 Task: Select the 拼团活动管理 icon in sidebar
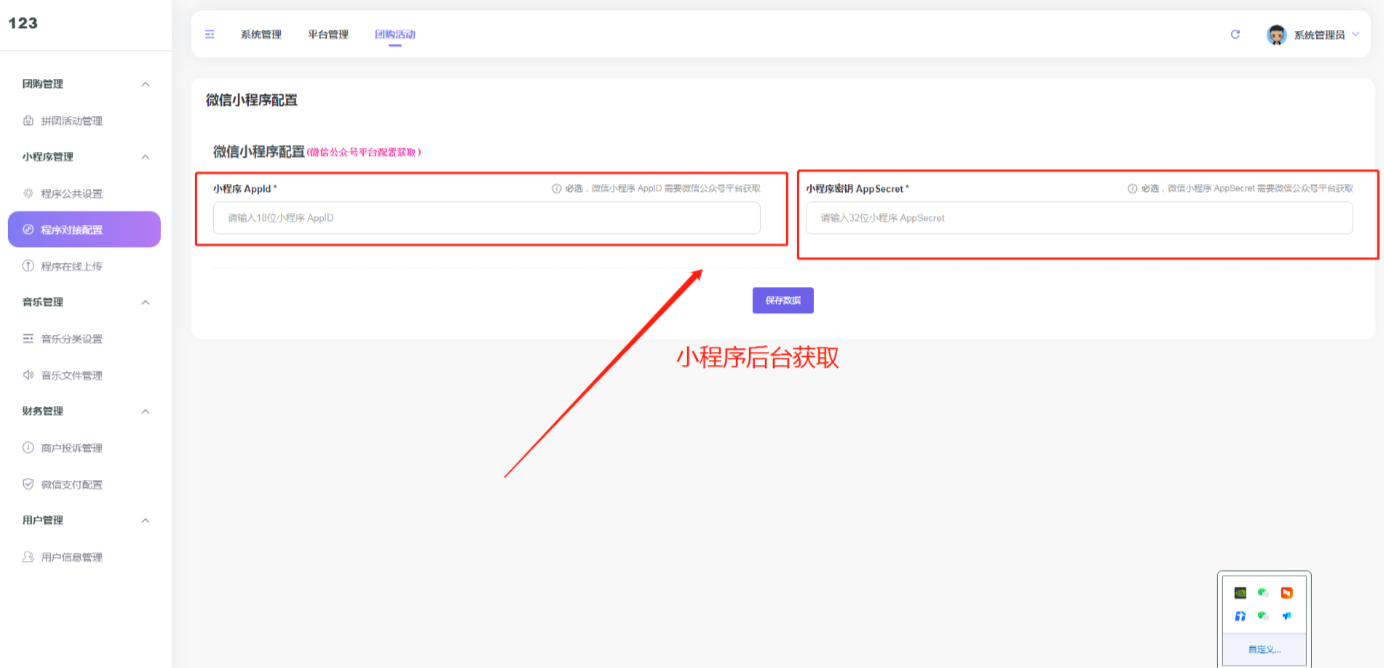click(x=27, y=120)
